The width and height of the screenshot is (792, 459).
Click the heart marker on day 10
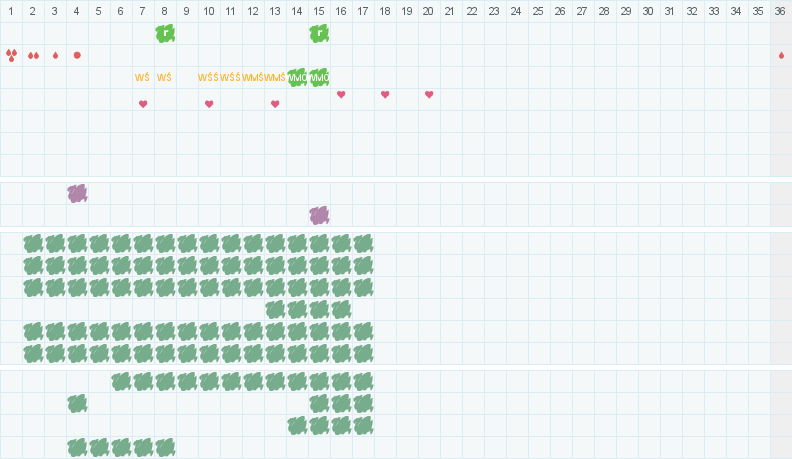[209, 104]
